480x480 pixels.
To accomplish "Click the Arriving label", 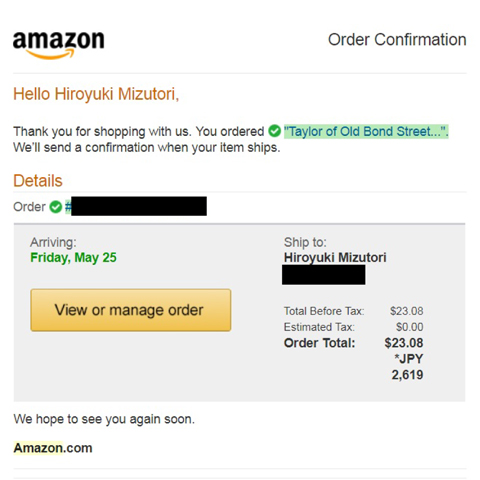I will tap(53, 242).
